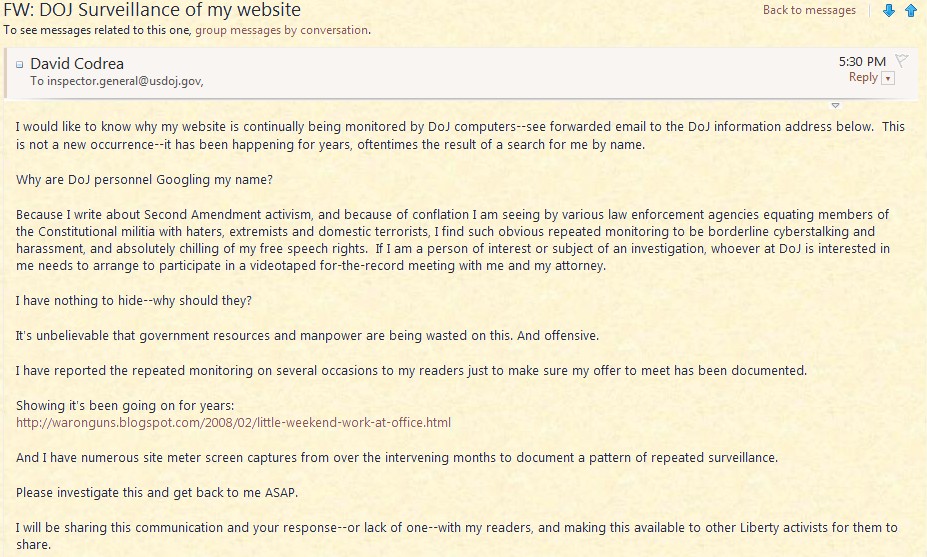Click the FW: DOJ Surveillance subject title
The width and height of the screenshot is (927, 557).
[152, 11]
